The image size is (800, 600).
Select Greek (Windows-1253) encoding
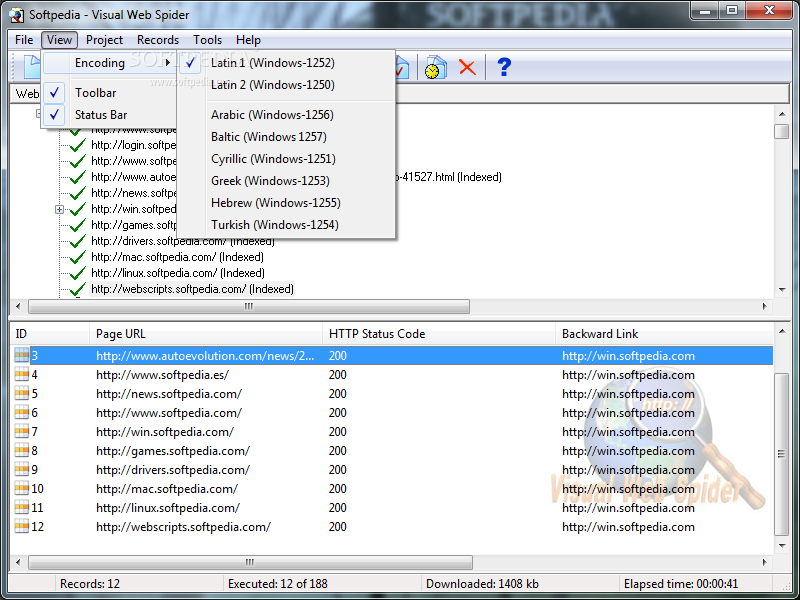[286, 181]
